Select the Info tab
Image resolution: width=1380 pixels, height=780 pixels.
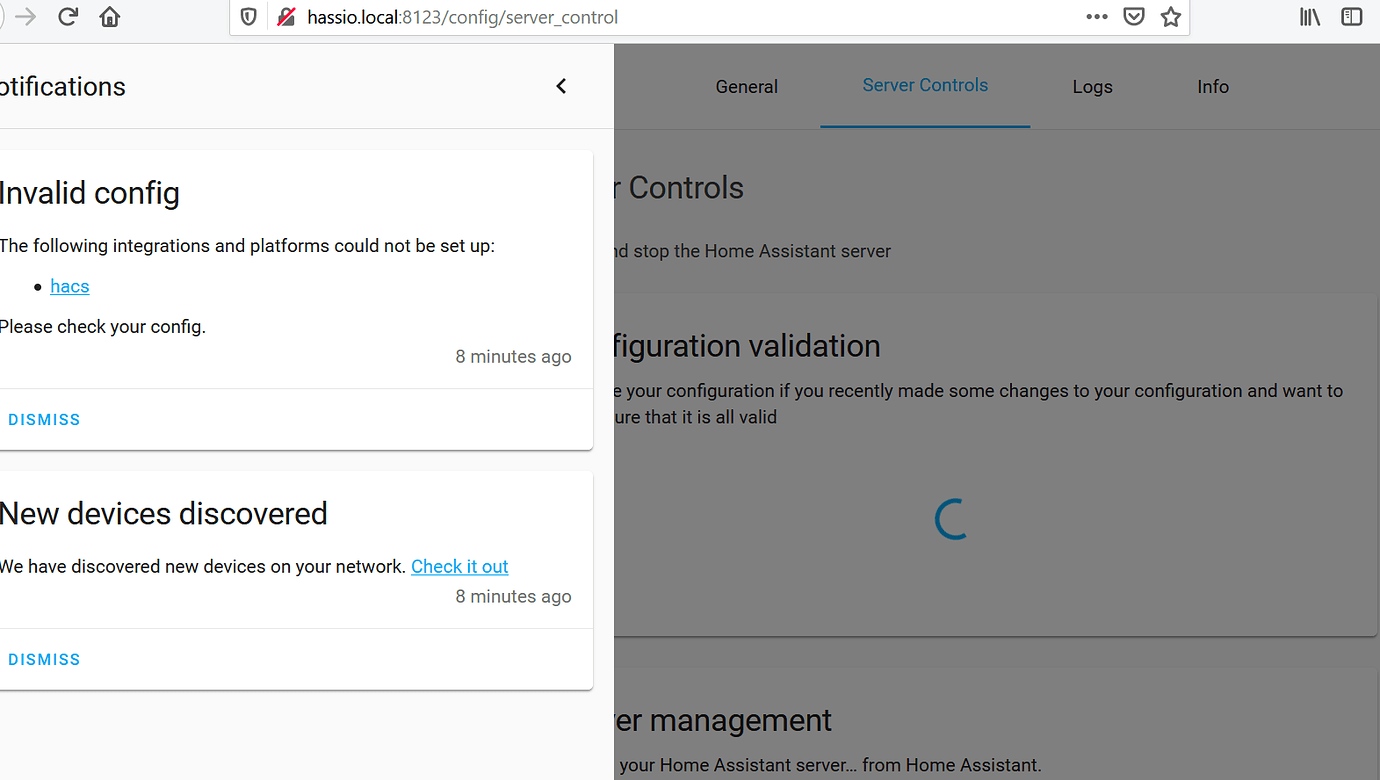1213,86
